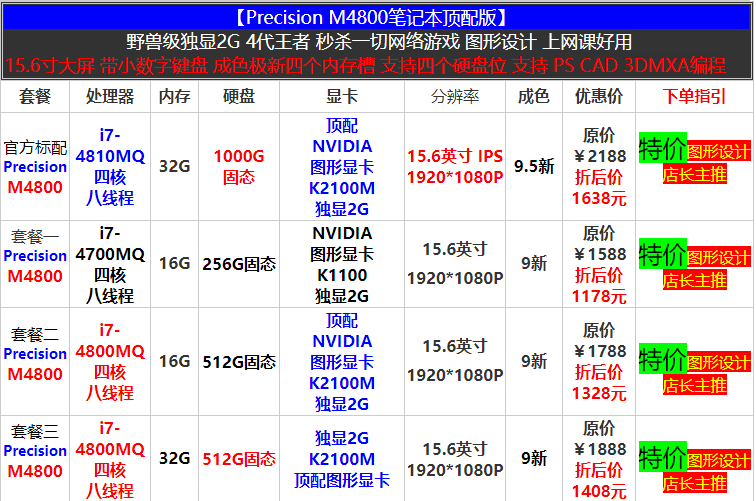Click the 15.6英寸 1920*1080P cell in 套餐二 row
Screen dimensions: 756x501
pos(455,361)
